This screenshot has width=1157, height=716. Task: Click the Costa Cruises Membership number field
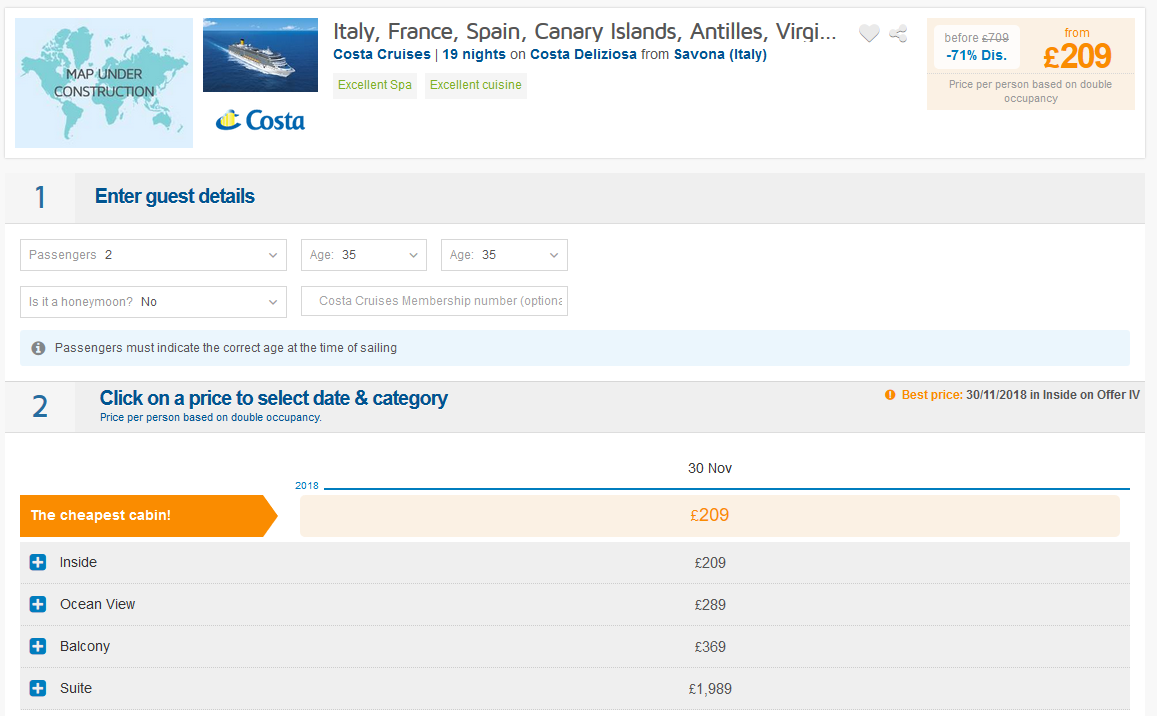pos(434,301)
